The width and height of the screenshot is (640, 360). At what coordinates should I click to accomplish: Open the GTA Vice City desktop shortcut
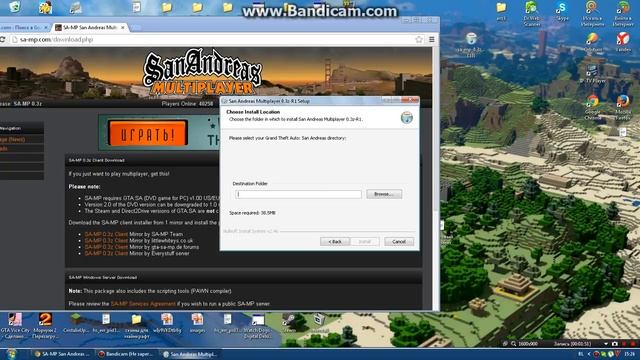point(15,325)
